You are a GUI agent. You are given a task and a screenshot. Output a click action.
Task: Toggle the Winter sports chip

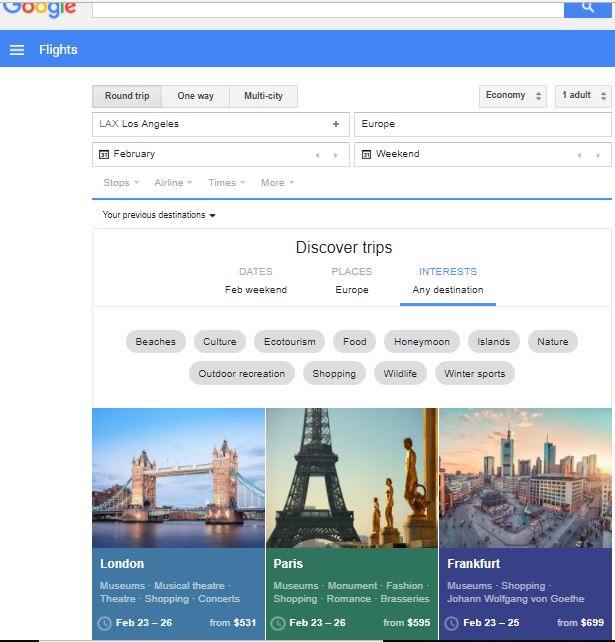tap(475, 373)
